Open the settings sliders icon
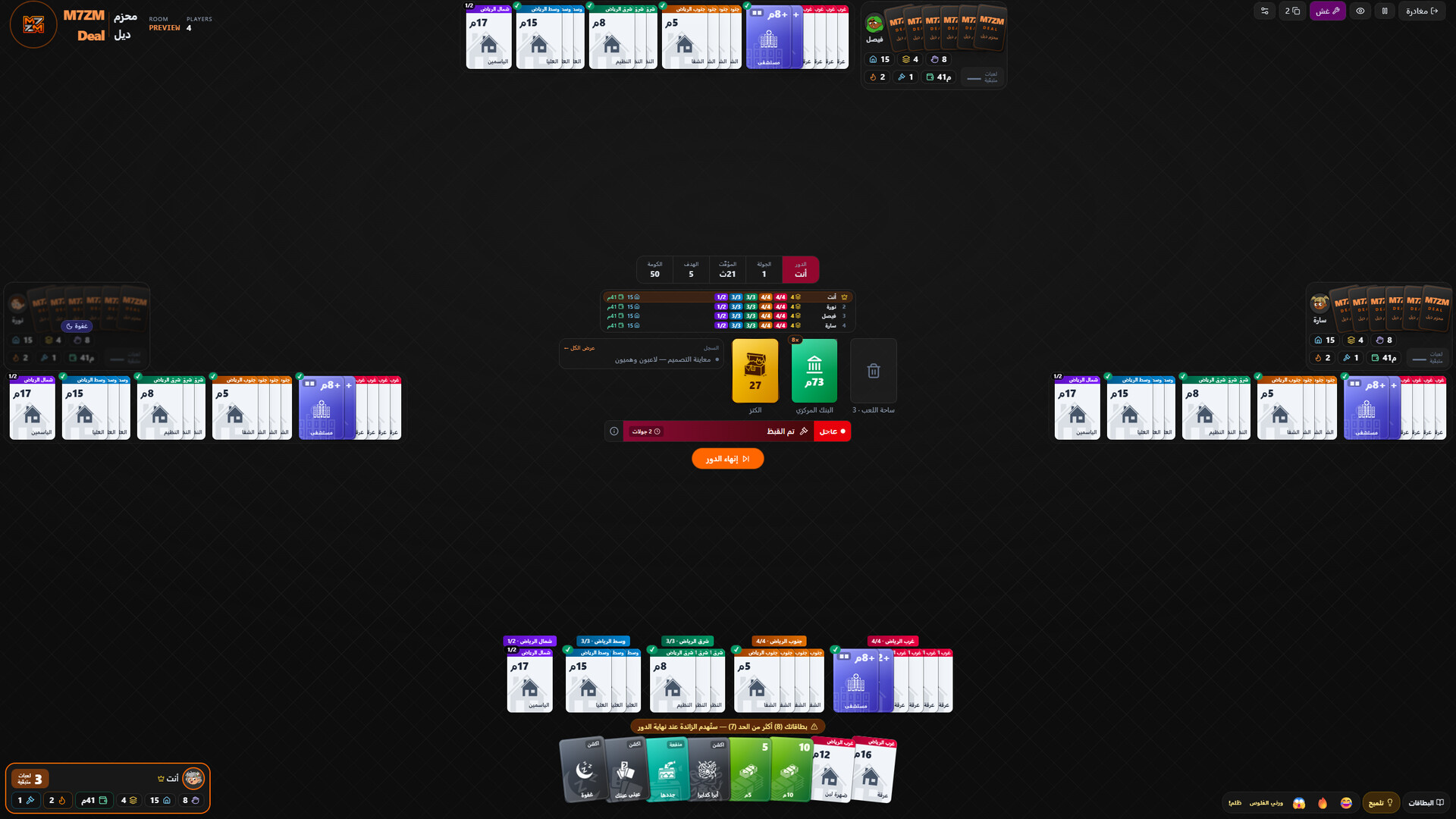This screenshot has width=1456, height=819. [x=1264, y=11]
